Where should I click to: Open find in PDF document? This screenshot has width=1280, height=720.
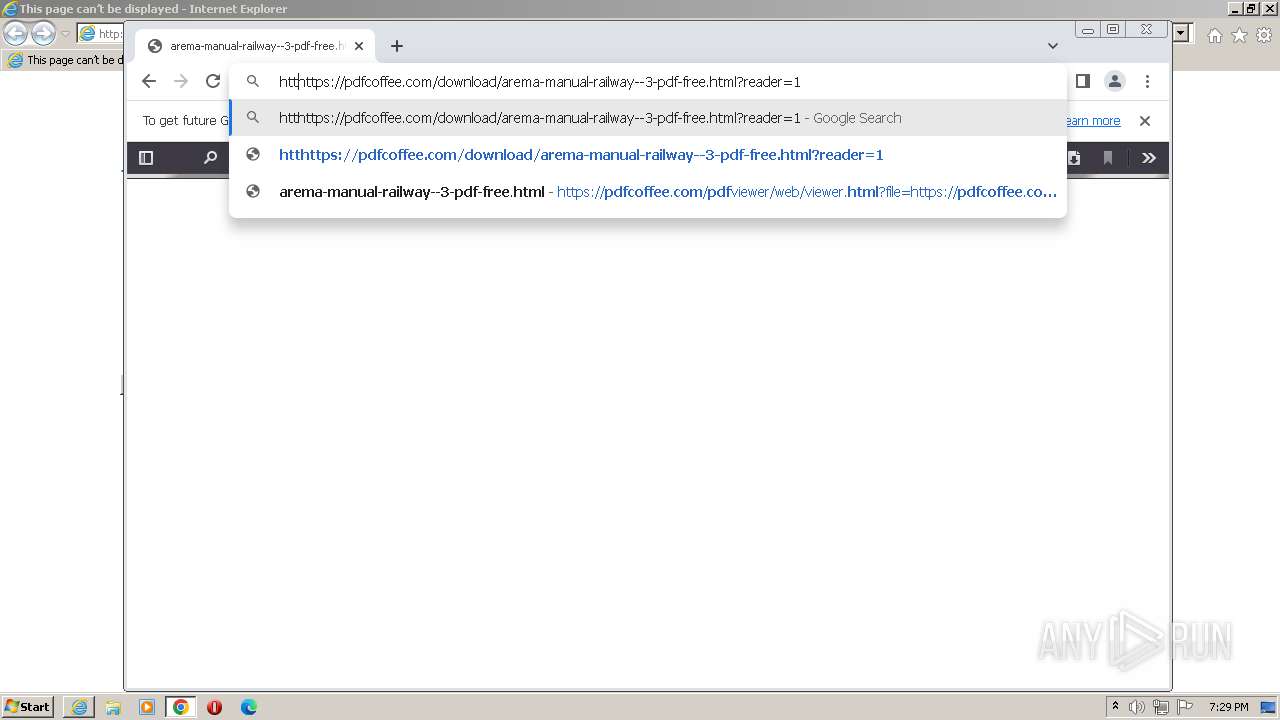pos(210,158)
